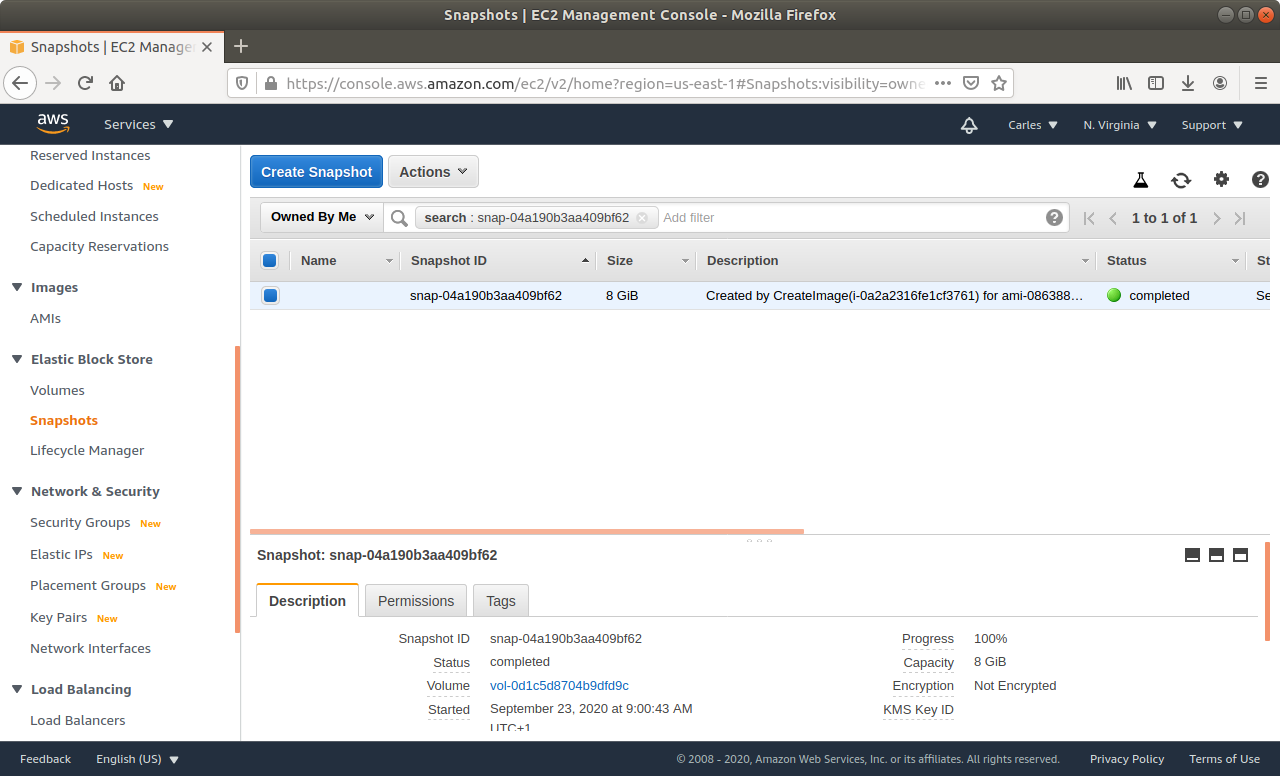The height and width of the screenshot is (776, 1280).
Task: Reload the page in Firefox
Action: click(x=85, y=83)
